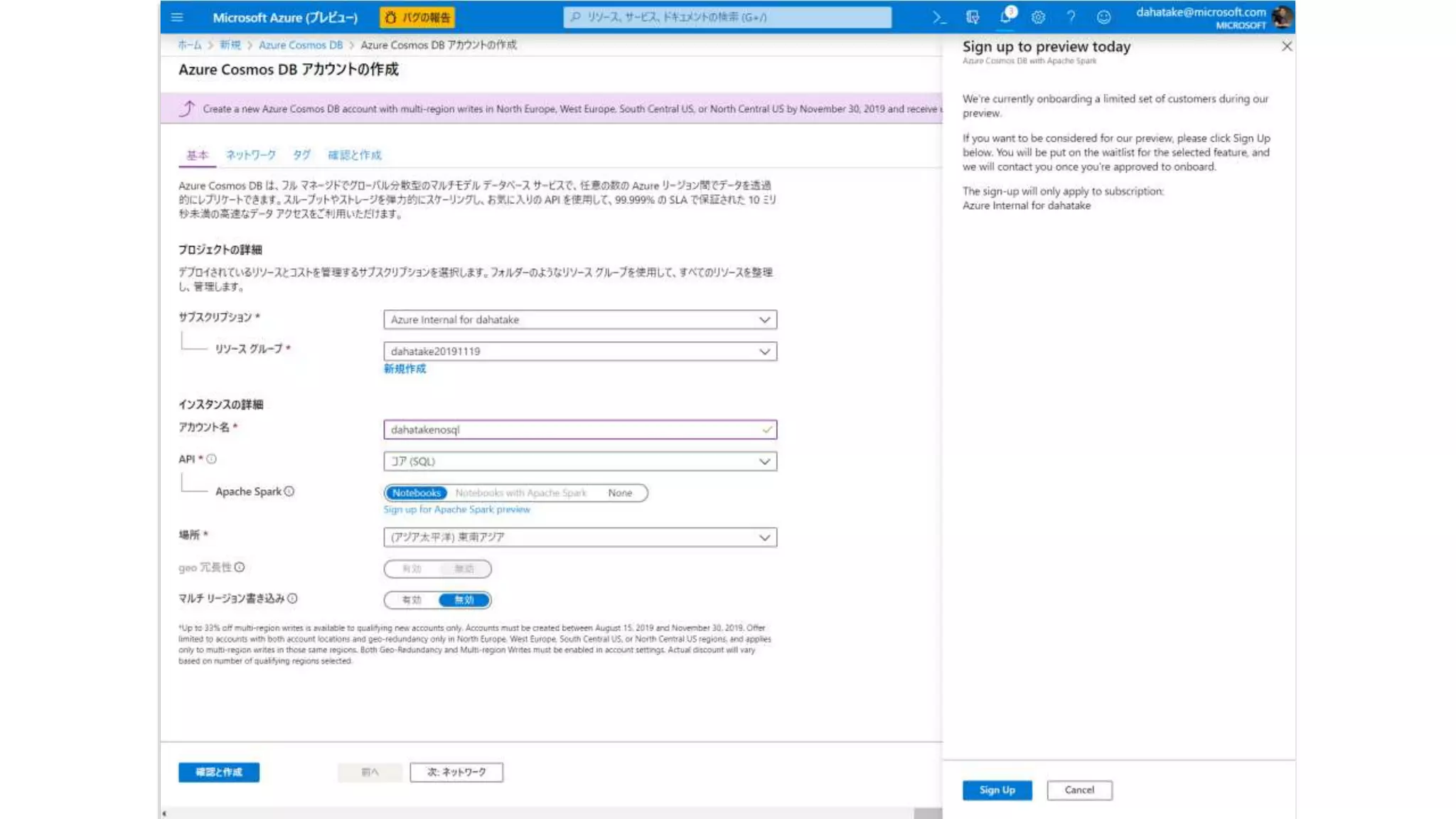Screen dimensions: 1456x819
Task: Click the blue 確認と作成 button
Action: (219, 772)
